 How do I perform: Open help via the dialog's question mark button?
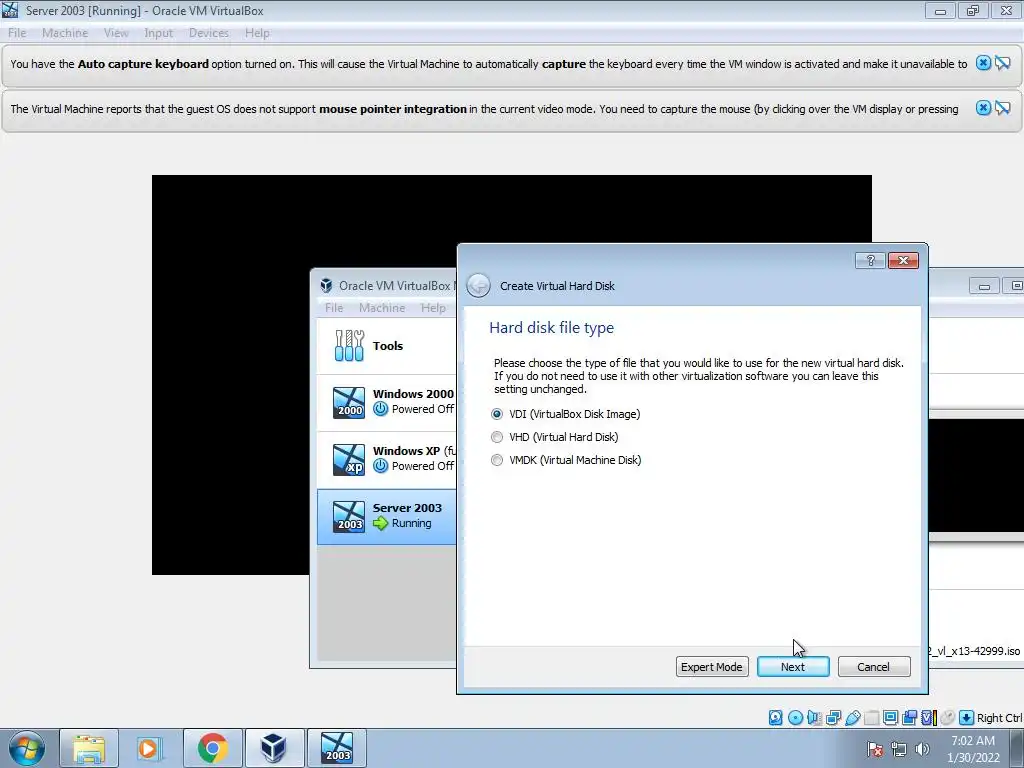click(x=870, y=261)
